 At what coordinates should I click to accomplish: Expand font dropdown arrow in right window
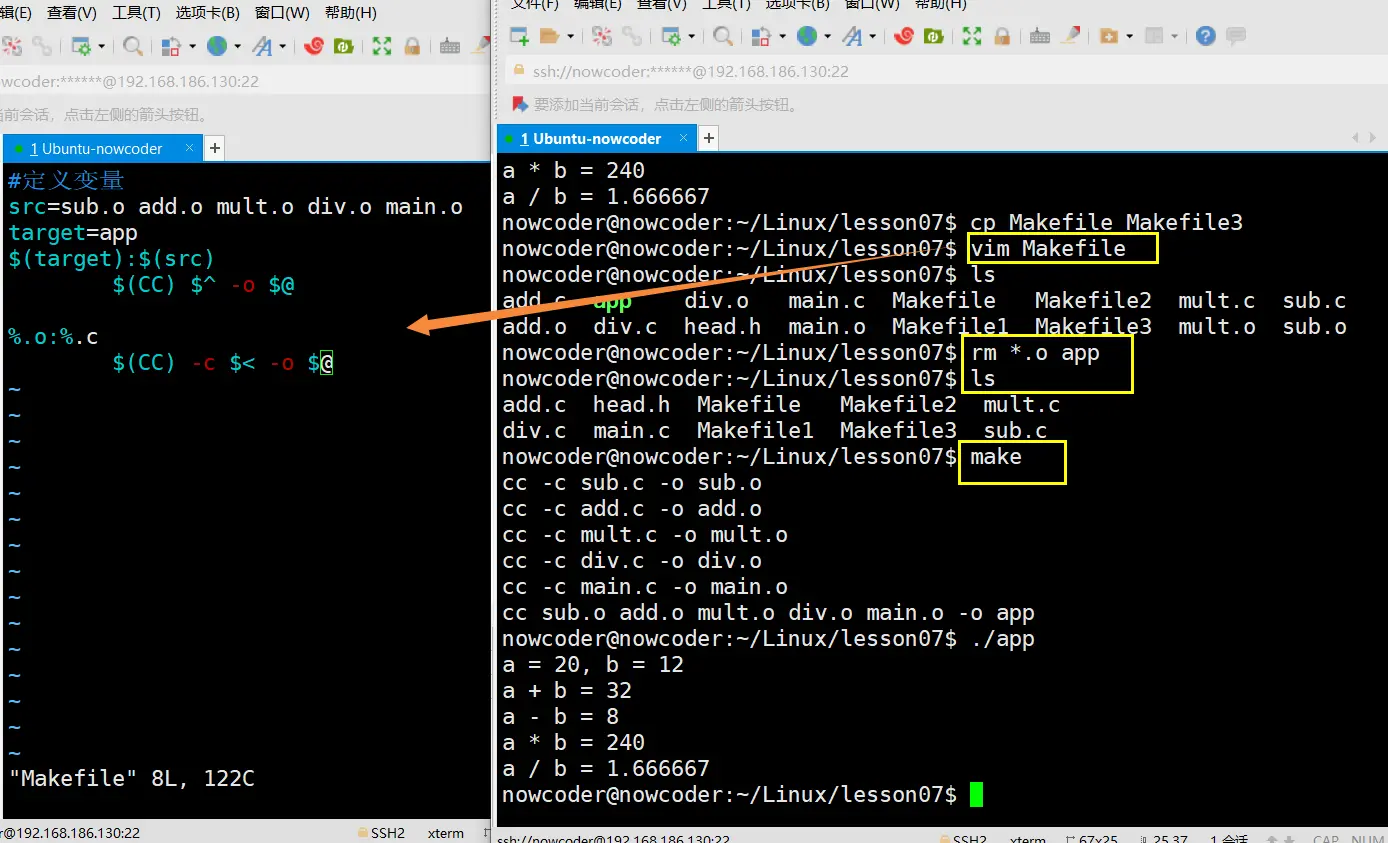(872, 36)
